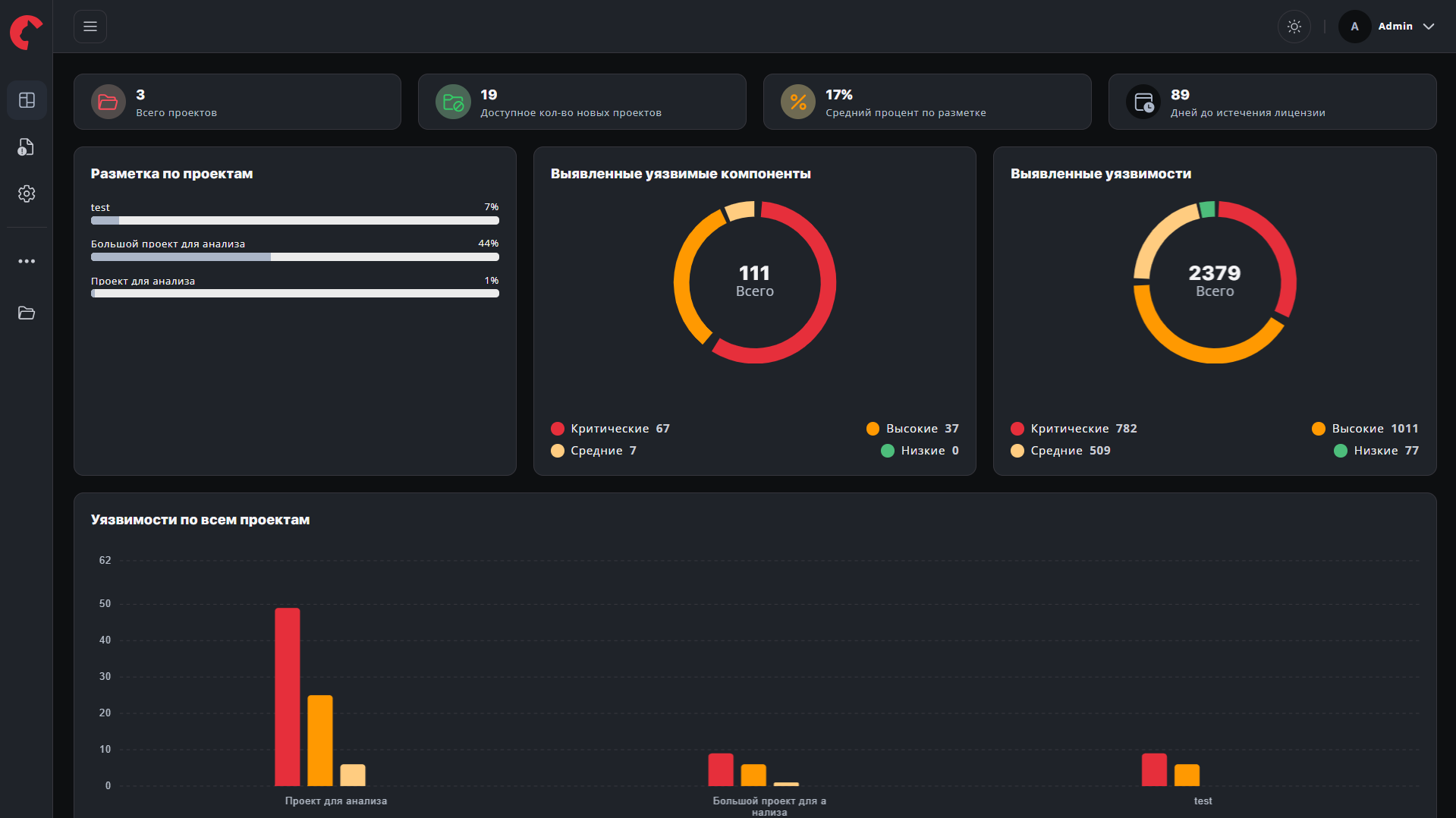Click the 'Всего проектов' label
The image size is (1456, 818).
[x=177, y=113]
